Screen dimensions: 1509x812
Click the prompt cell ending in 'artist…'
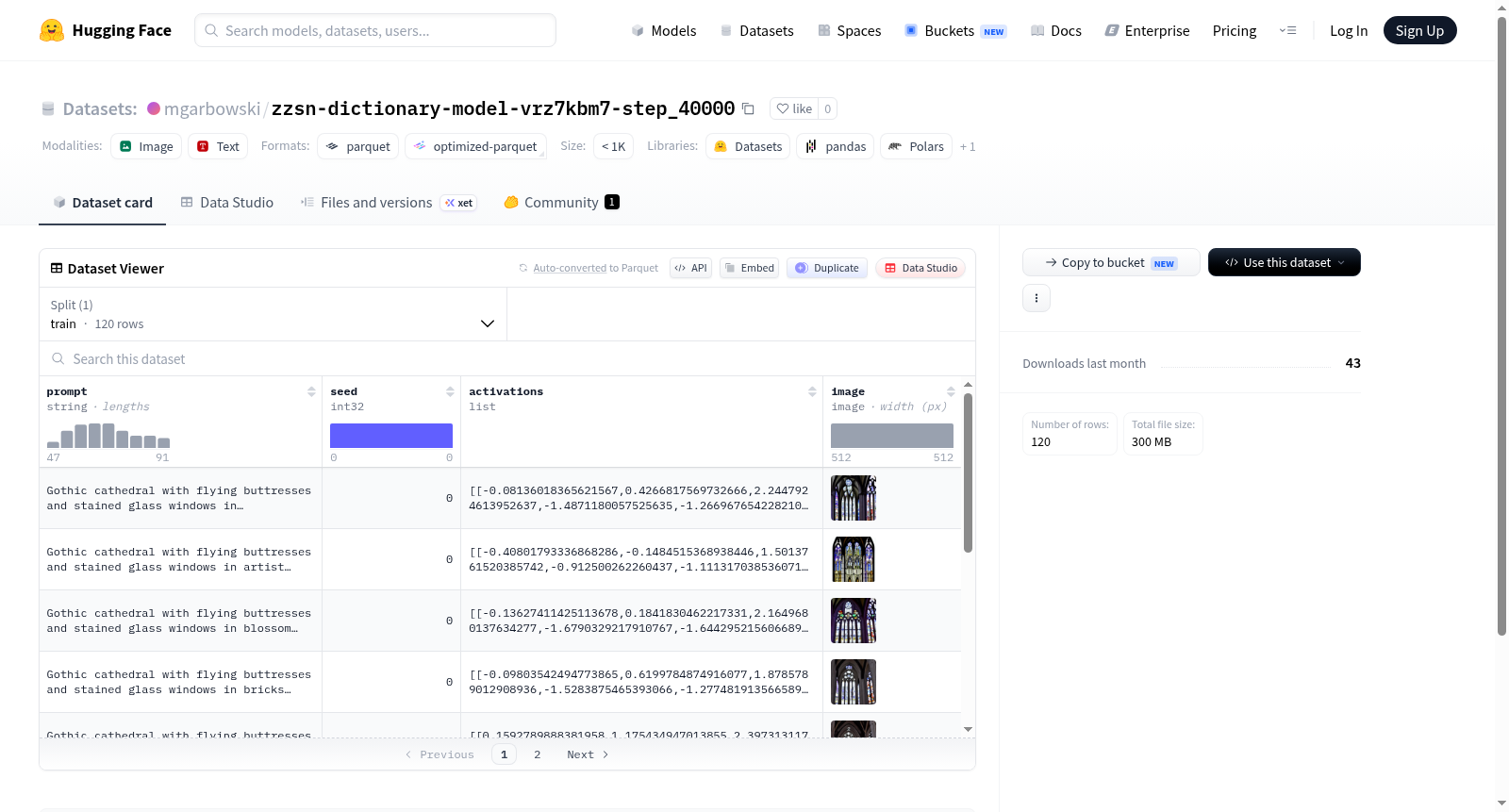(x=180, y=559)
